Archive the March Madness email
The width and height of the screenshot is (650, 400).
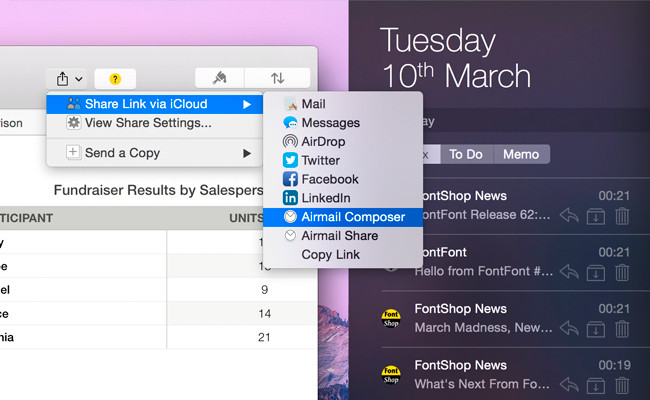pos(596,329)
